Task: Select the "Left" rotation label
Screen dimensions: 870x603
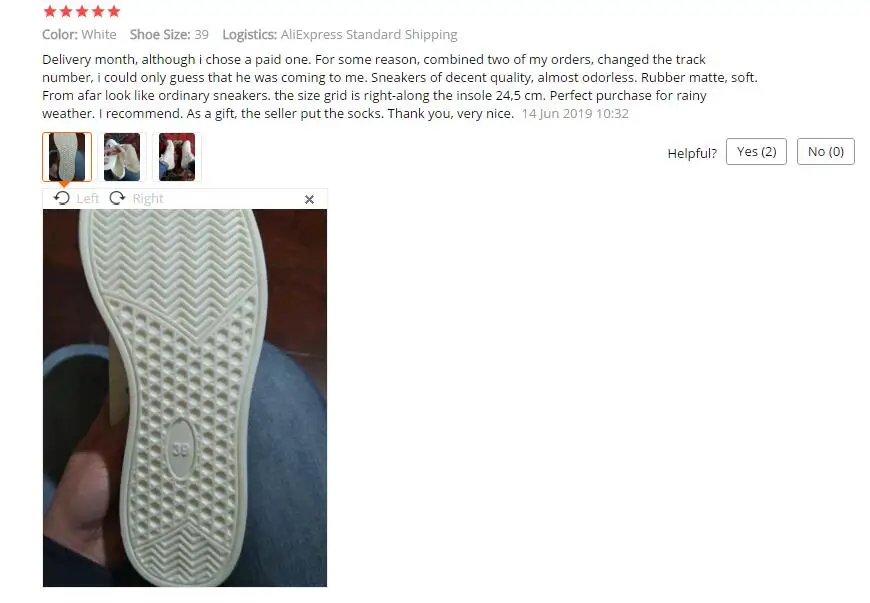Action: click(88, 199)
